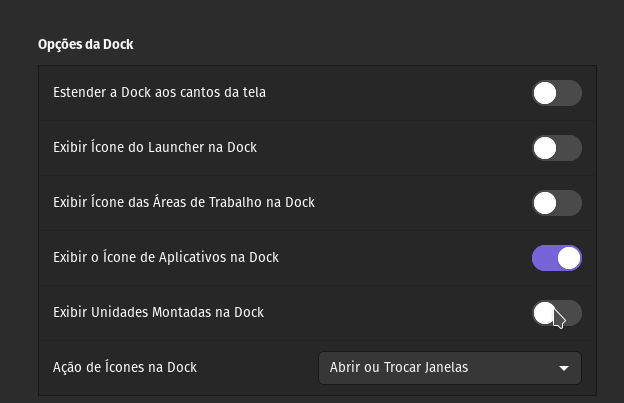Image resolution: width=624 pixels, height=403 pixels.
Task: Click the Ação de Ícones na Dock label
Action: coord(125,367)
